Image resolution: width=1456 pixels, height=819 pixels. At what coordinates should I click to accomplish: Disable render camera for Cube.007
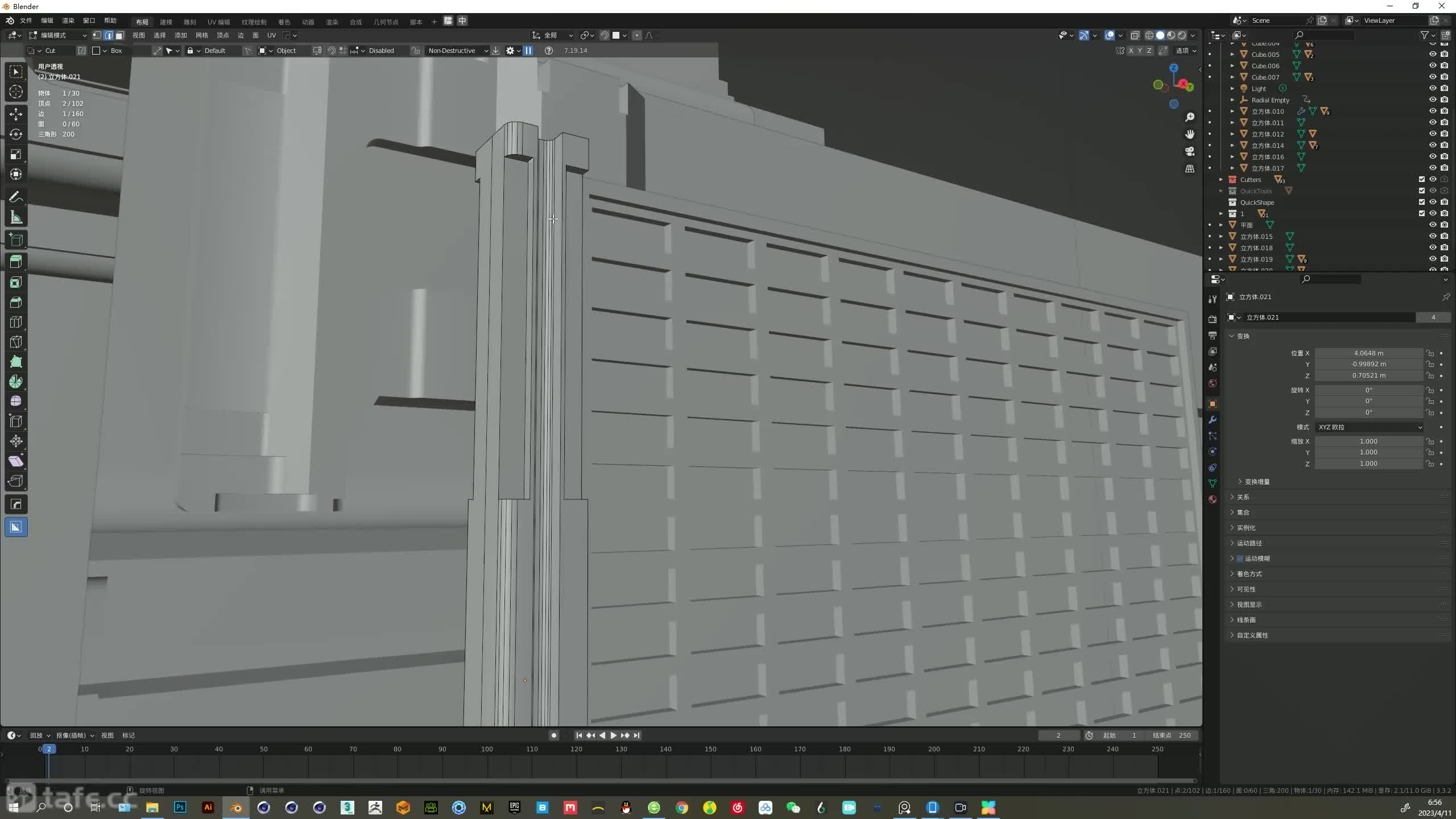(1444, 77)
